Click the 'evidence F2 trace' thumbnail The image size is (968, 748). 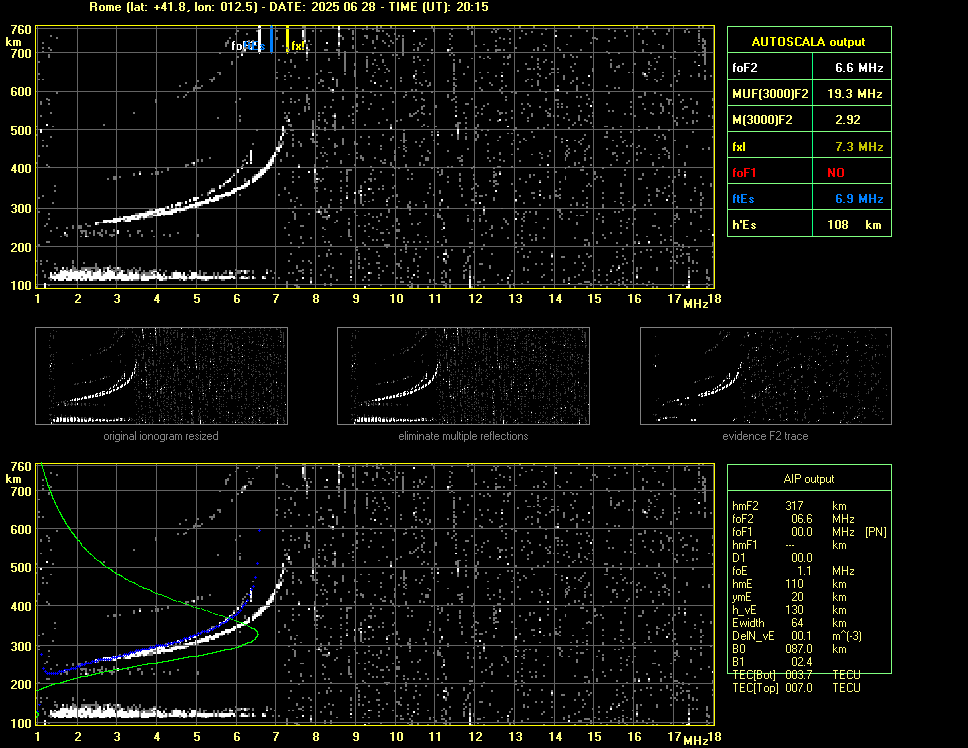766,376
